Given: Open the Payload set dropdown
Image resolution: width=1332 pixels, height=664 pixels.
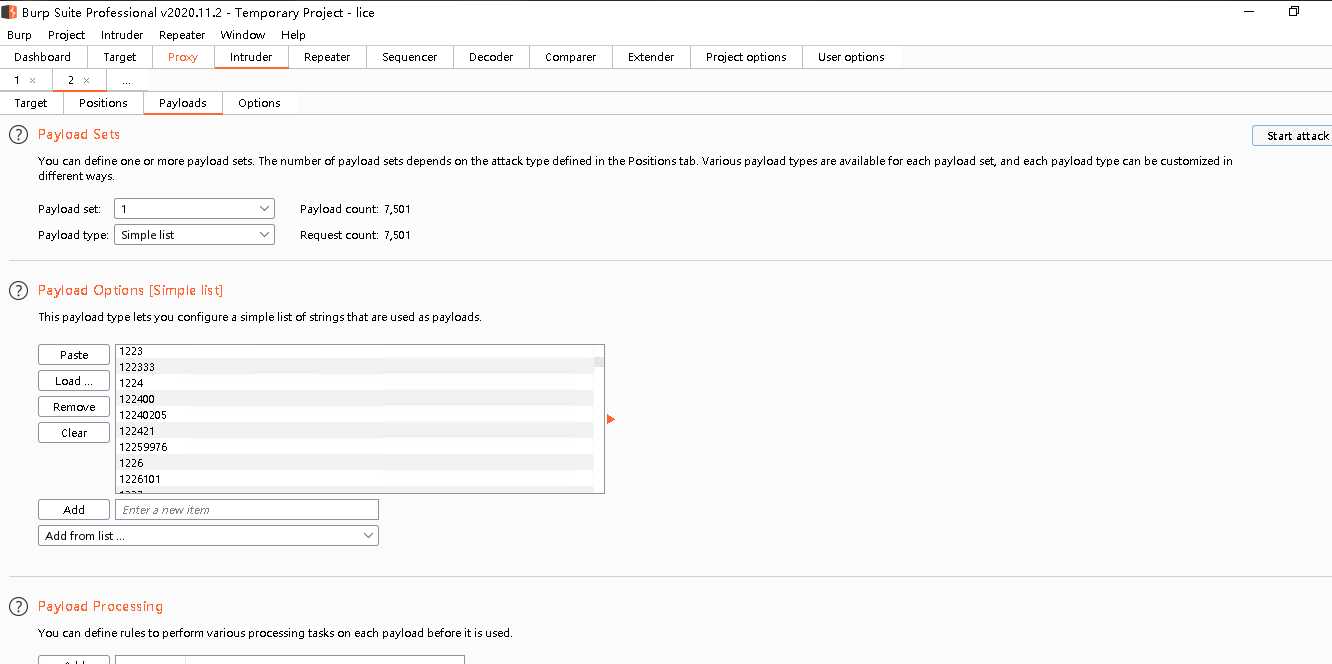Looking at the screenshot, I should pos(194,209).
